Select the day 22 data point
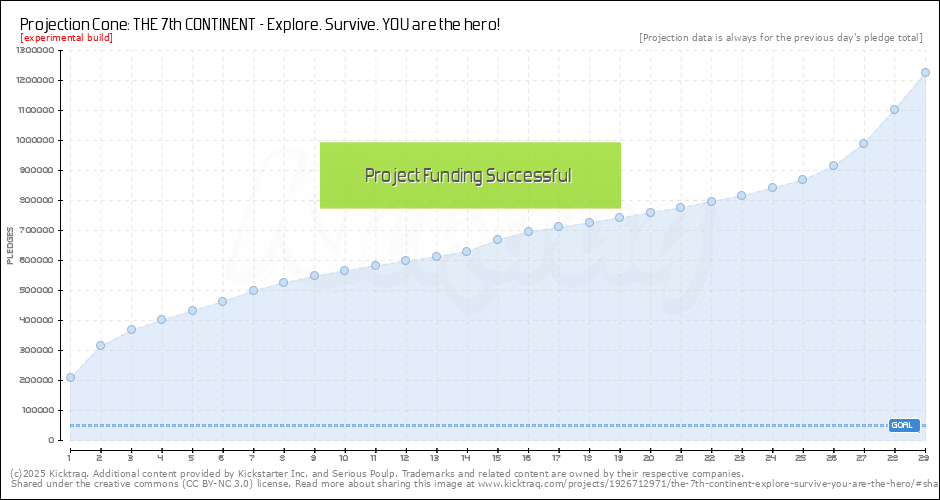 click(711, 201)
